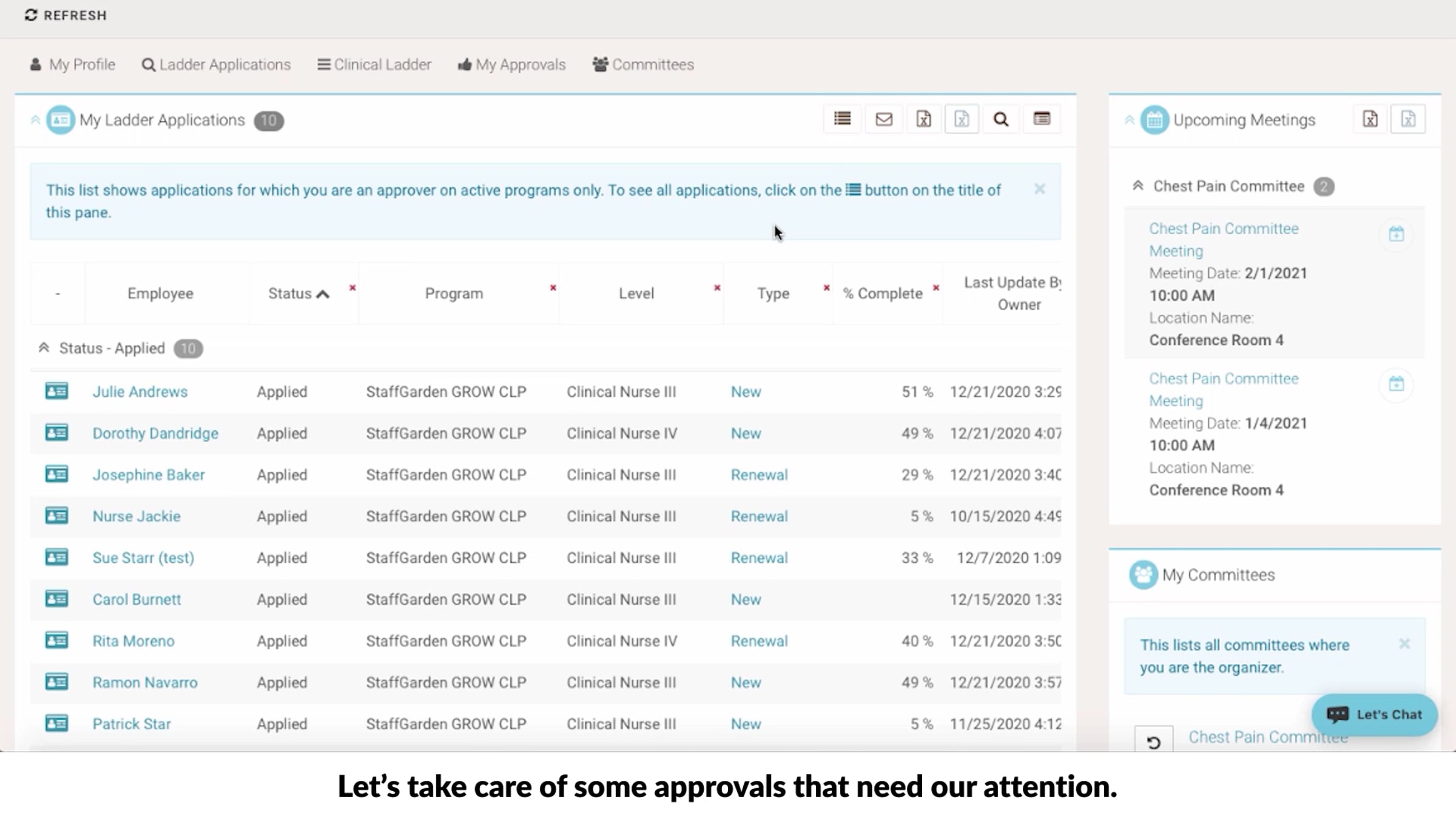Screen dimensions: 1456x819
Task: Remove the Status column with red x
Action: click(x=352, y=288)
